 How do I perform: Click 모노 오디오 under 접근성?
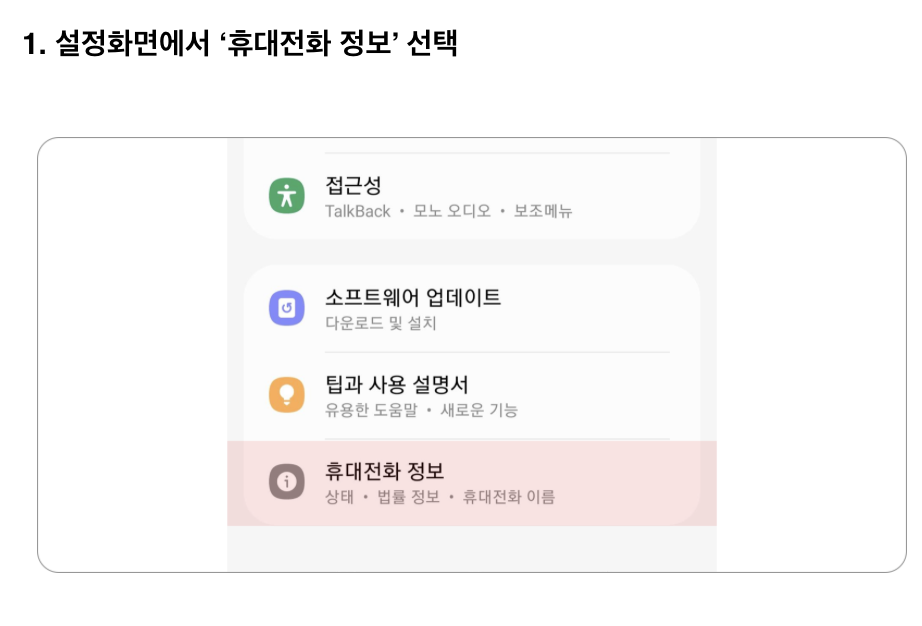[452, 211]
